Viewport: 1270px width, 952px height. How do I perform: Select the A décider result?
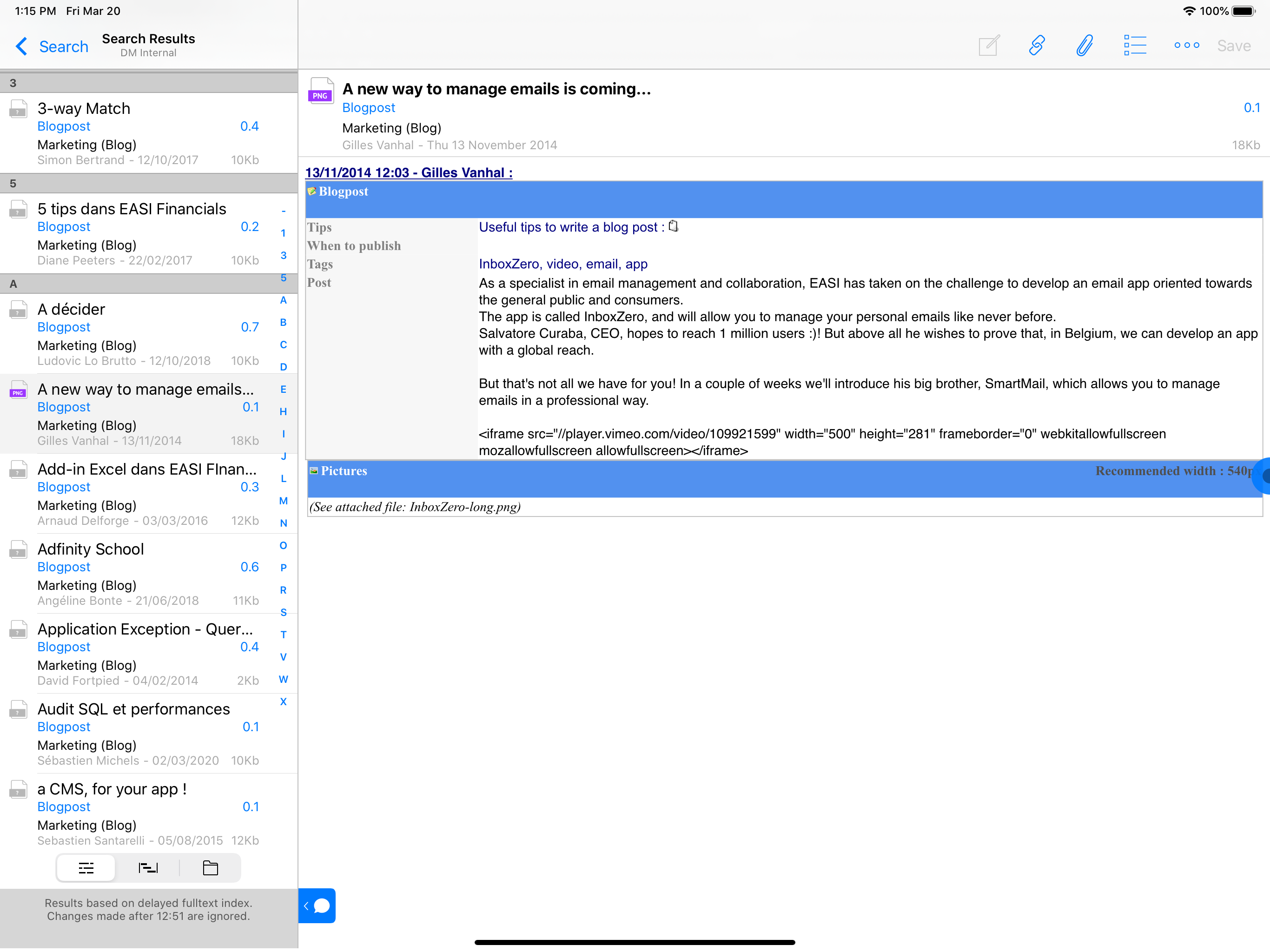[149, 334]
